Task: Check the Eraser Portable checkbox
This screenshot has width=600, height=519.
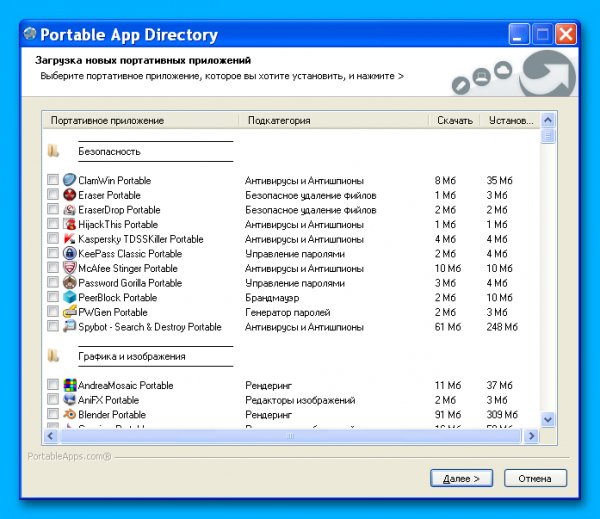Action: click(53, 194)
